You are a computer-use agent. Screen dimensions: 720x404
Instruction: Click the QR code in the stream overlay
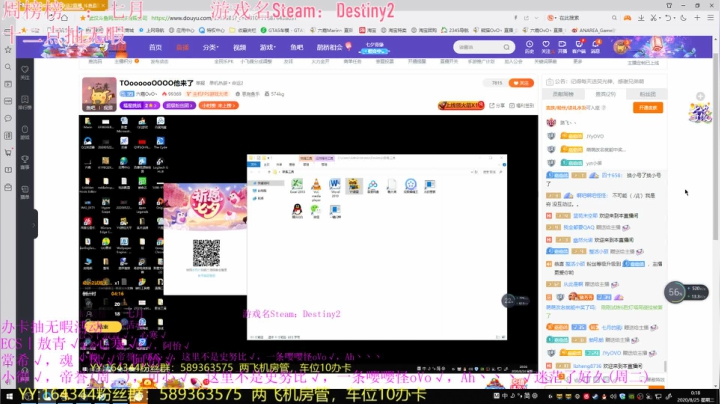206,253
